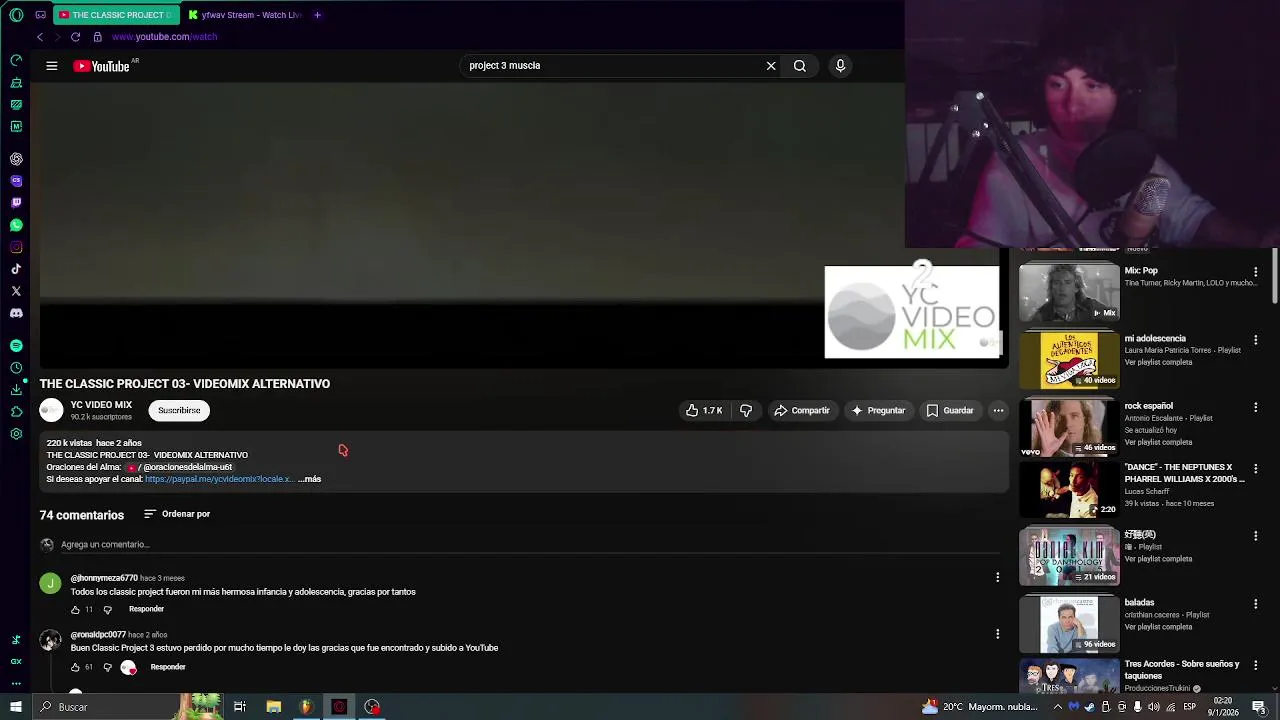The image size is (1280, 720).
Task: Open options menu for @ronaldpc0077 comment
Action: click(997, 634)
